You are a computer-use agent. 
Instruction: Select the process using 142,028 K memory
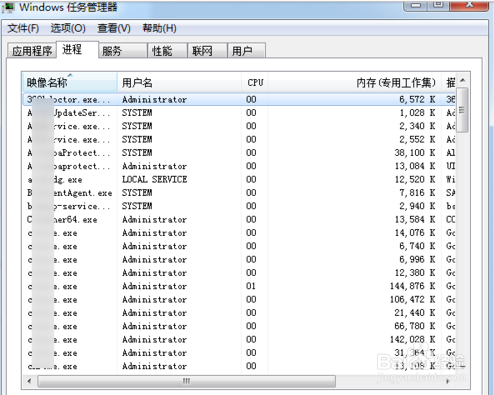239,339
